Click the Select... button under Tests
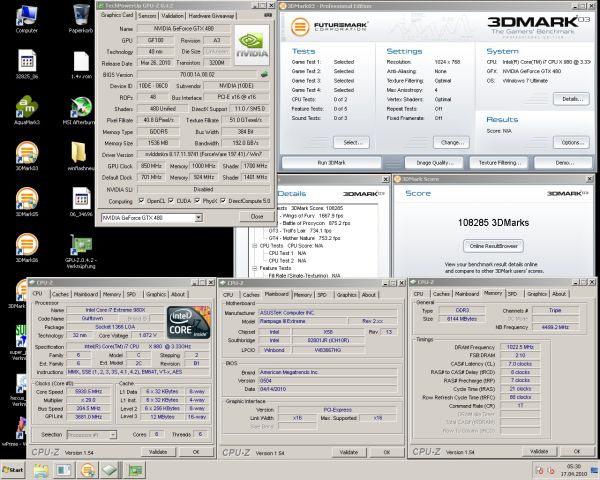 coord(351,142)
